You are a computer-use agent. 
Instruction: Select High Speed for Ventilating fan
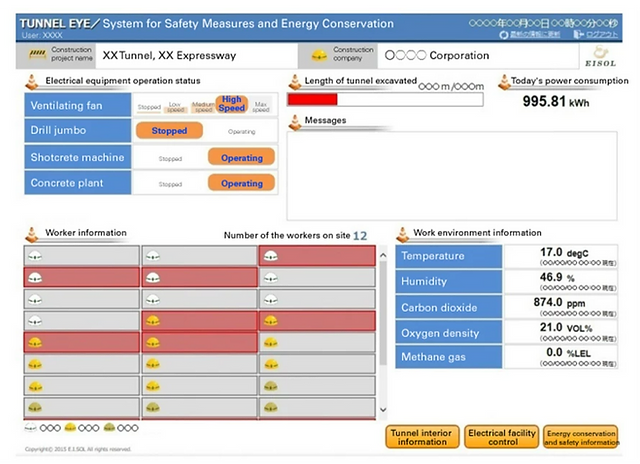click(231, 104)
